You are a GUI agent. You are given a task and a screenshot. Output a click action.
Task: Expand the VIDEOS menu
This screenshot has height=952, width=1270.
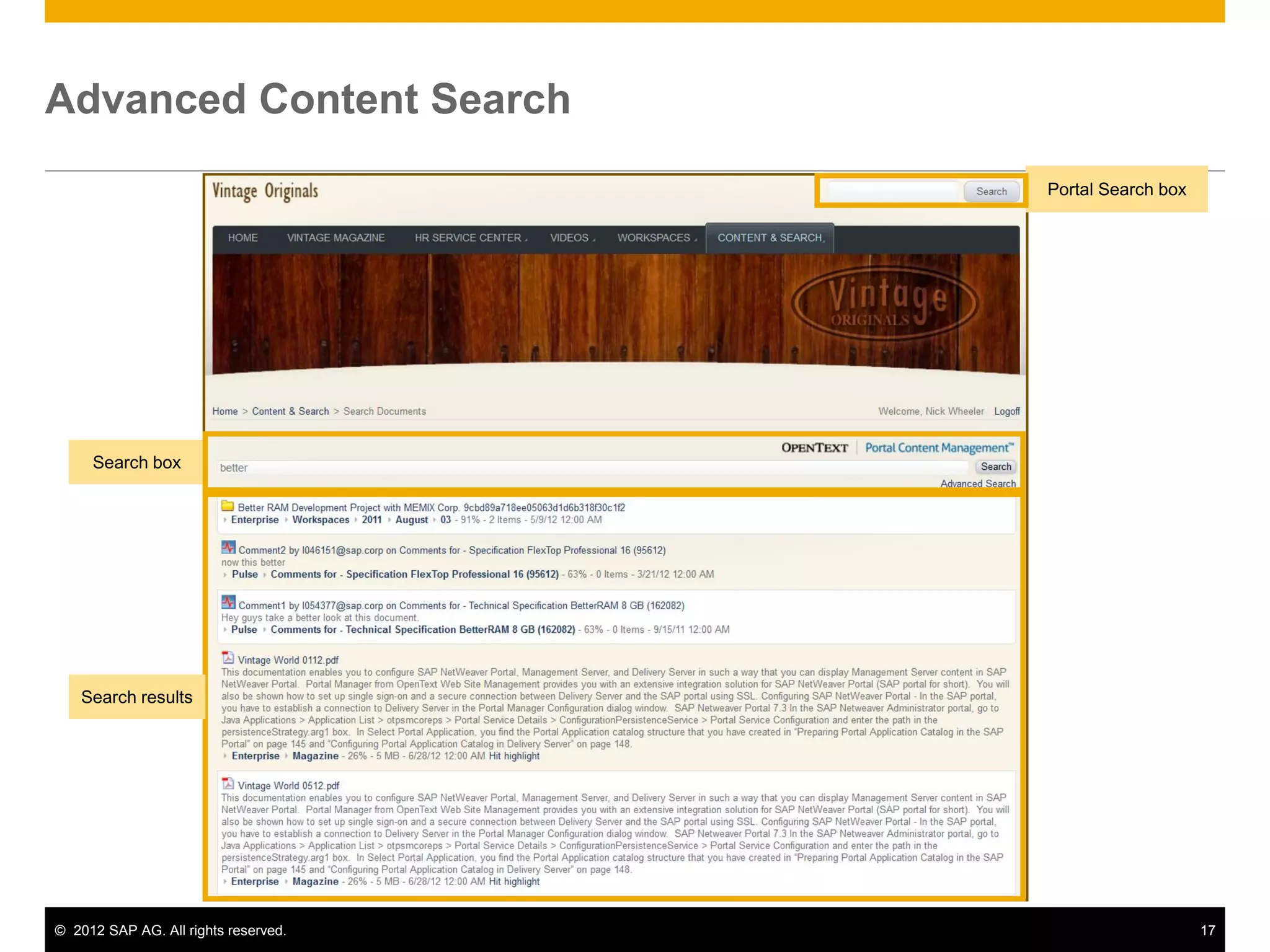point(572,238)
